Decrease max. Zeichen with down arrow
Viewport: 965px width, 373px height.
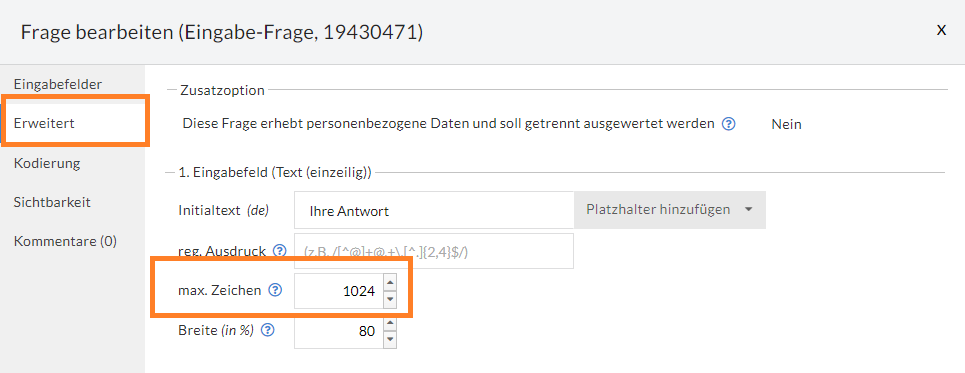coord(390,299)
